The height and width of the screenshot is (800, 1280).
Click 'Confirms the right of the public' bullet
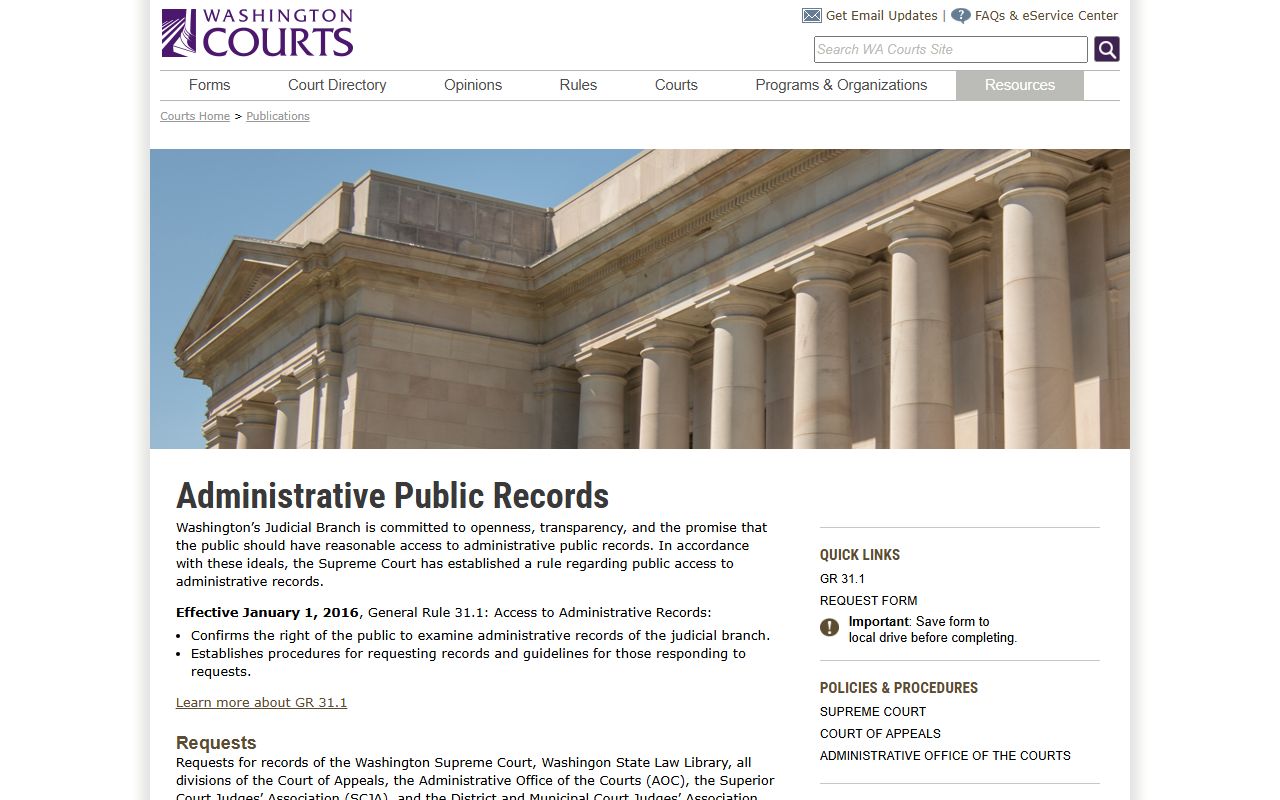[x=480, y=635]
